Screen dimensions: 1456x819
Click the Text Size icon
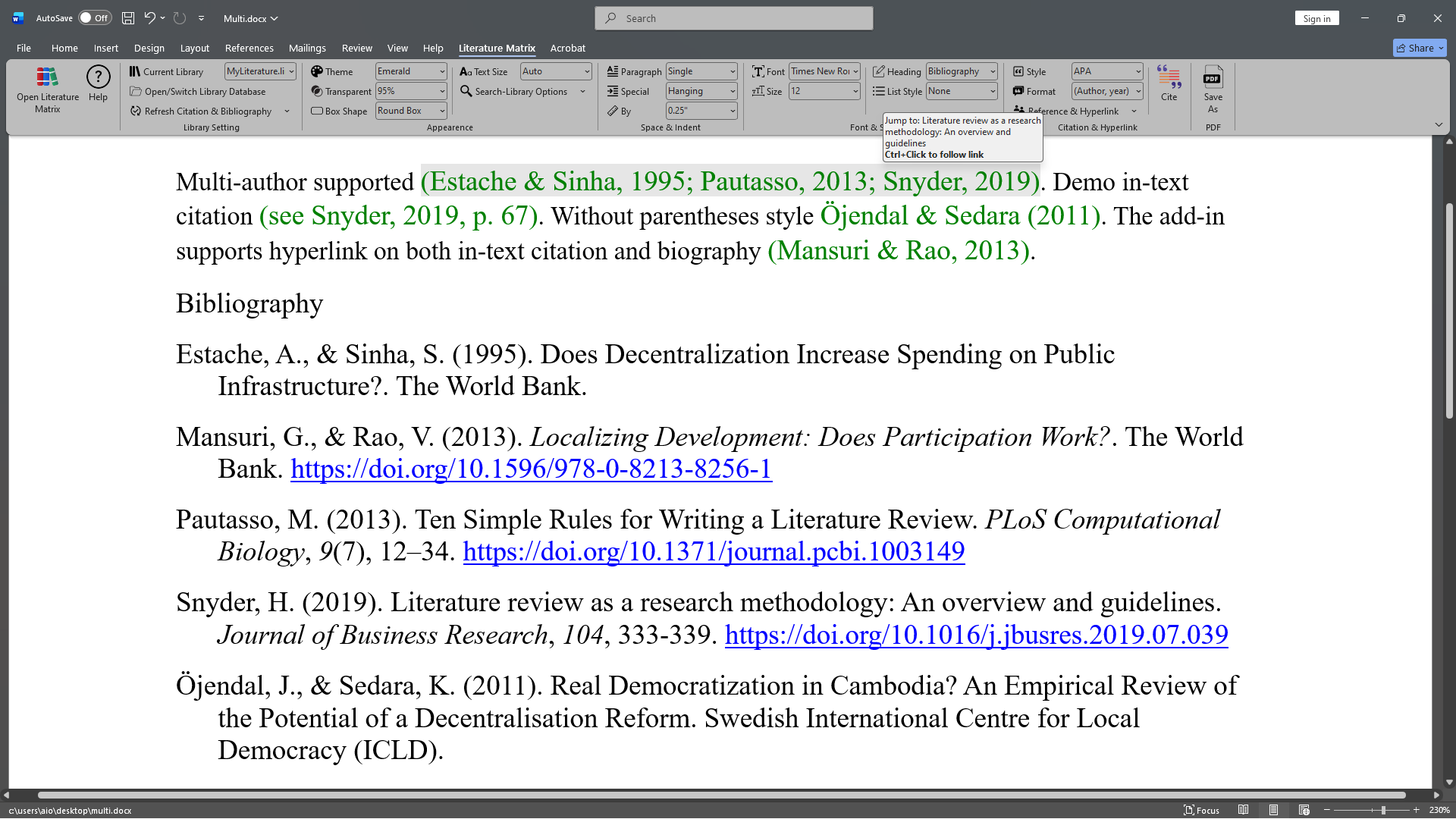pyautogui.click(x=466, y=71)
